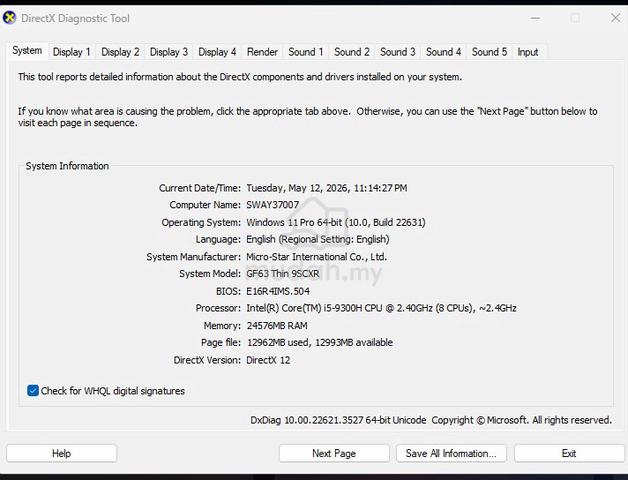Viewport: 628px width, 480px height.
Task: Open the Display 1 tab
Action: click(72, 52)
